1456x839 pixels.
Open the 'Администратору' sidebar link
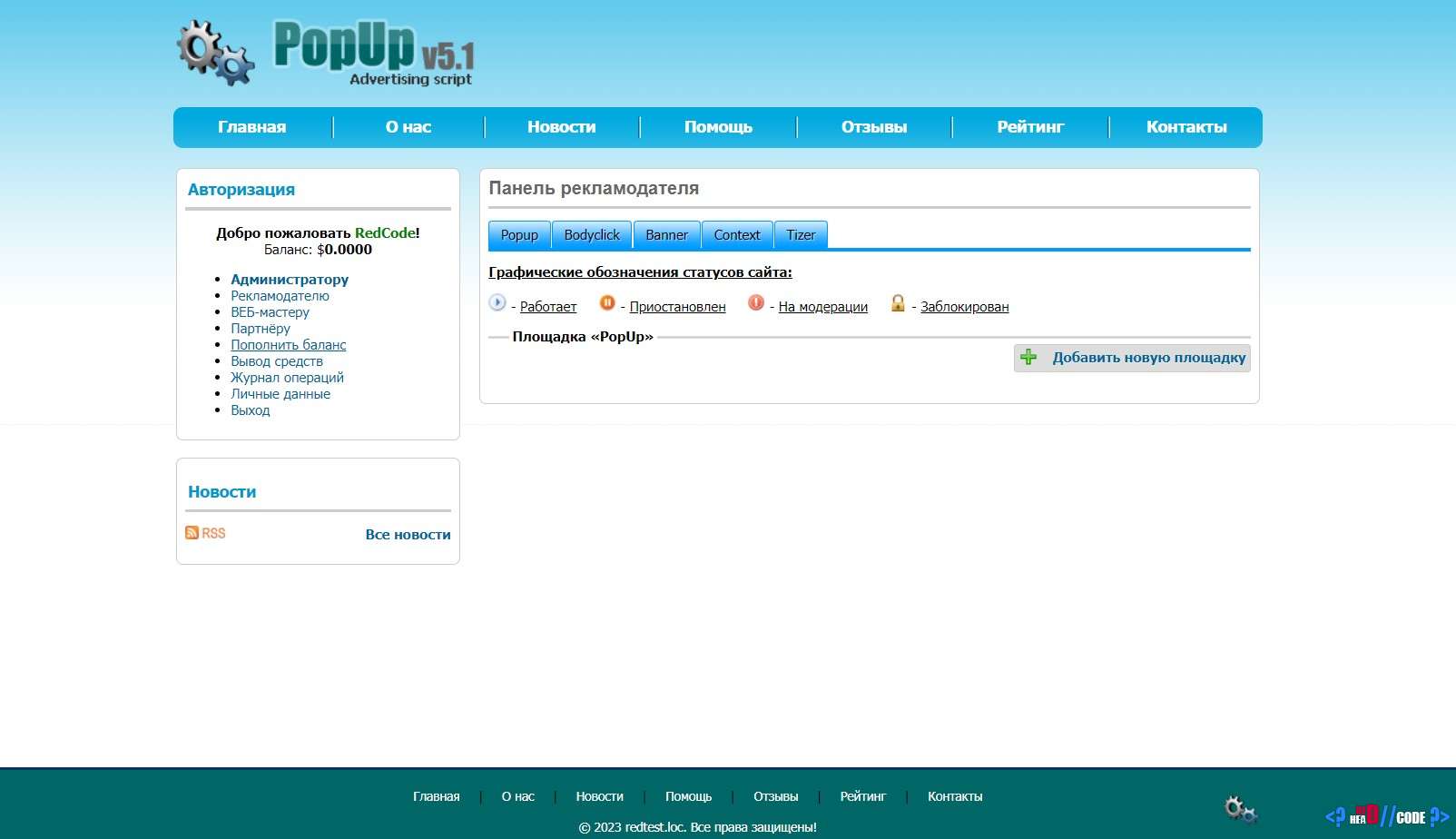point(290,280)
